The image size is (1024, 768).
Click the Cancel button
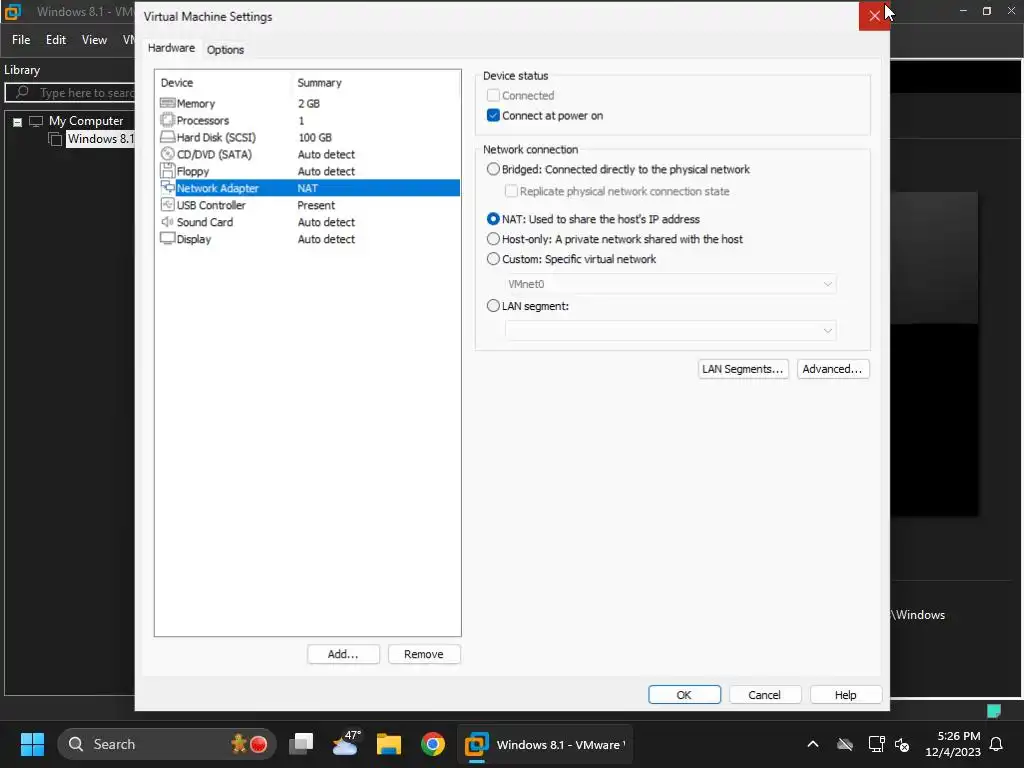(x=765, y=695)
